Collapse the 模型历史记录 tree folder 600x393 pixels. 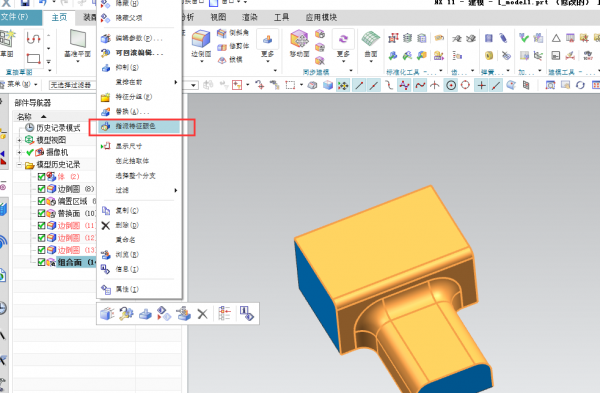[x=19, y=165]
